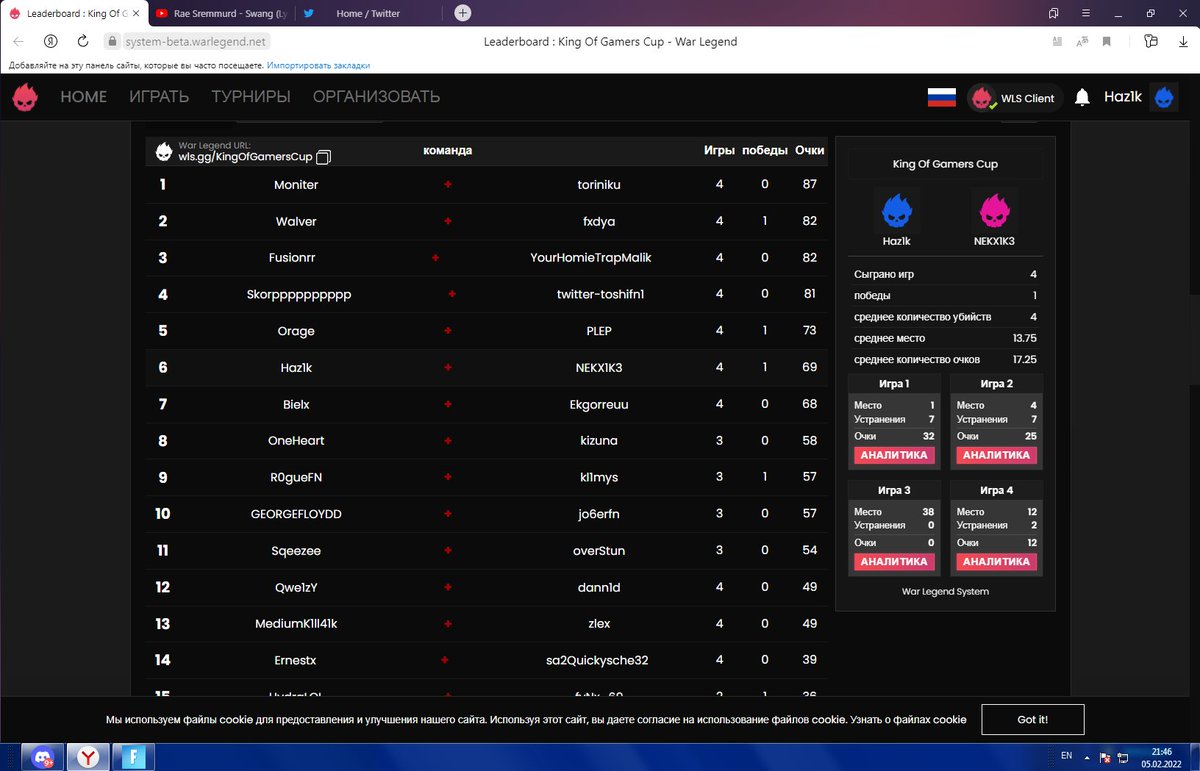
Task: Click player name GEORGEFLOYDD
Action: pyautogui.click(x=296, y=514)
